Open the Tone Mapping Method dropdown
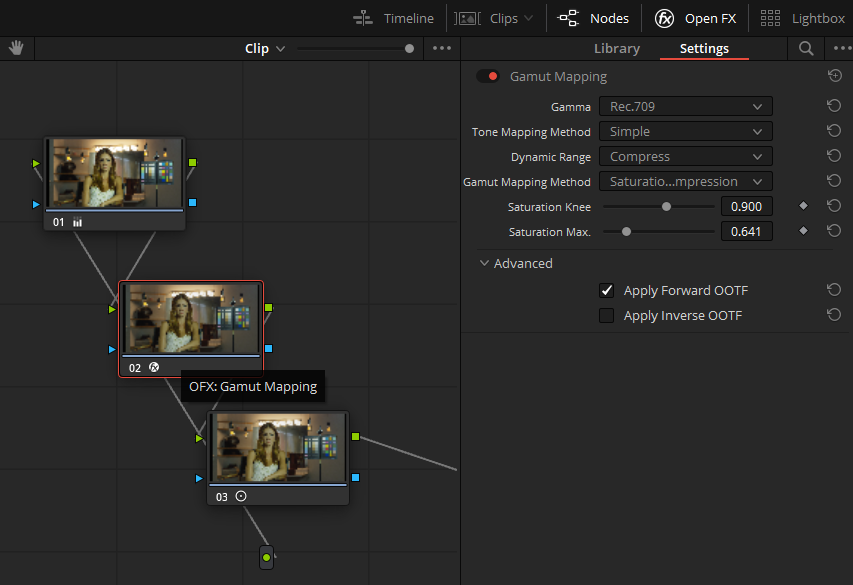Viewport: 853px width, 585px height. click(x=685, y=131)
